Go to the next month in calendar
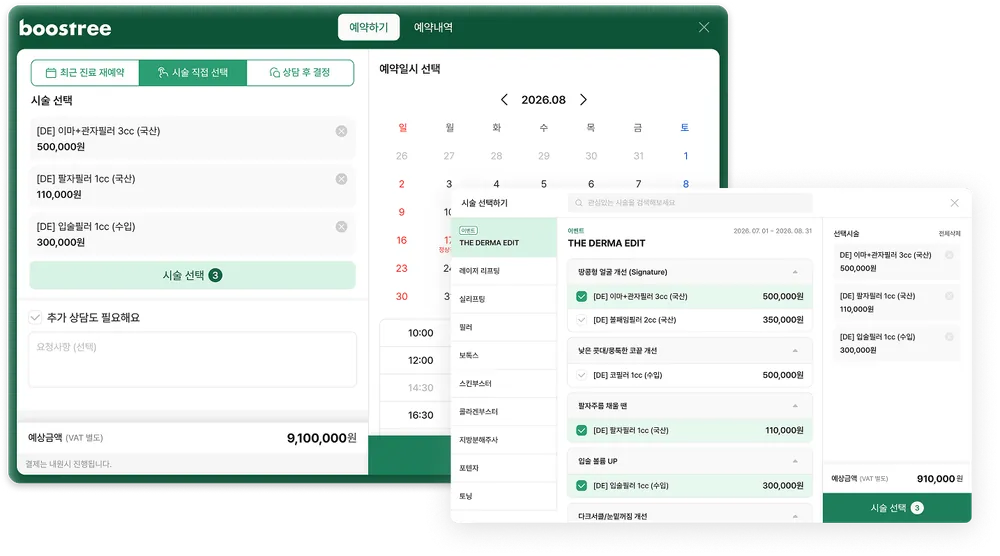 [583, 99]
